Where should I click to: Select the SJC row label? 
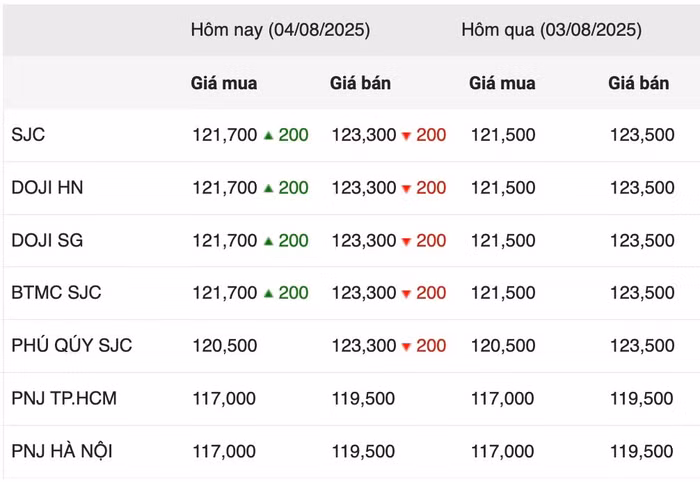[28, 135]
